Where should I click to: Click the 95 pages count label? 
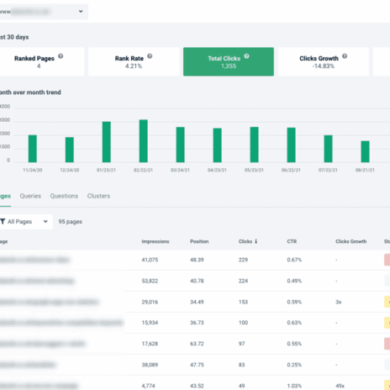(70, 222)
